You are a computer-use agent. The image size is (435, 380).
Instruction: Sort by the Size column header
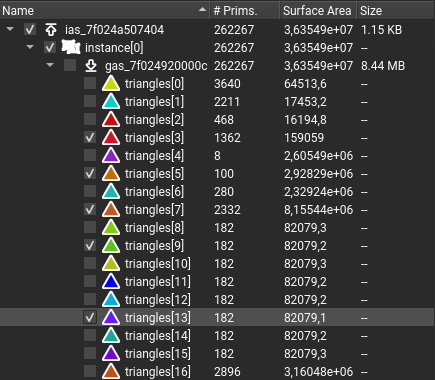(x=396, y=11)
